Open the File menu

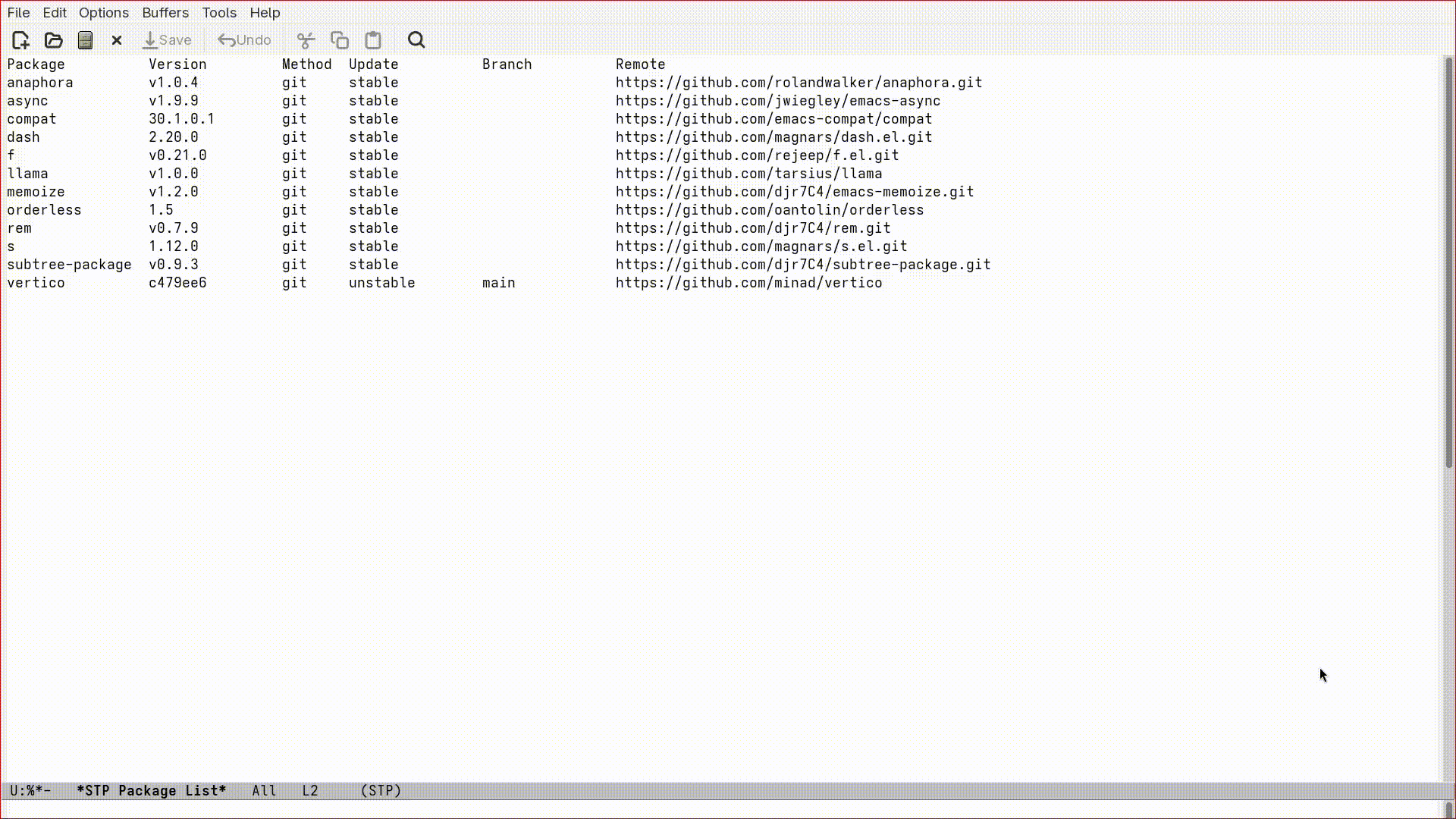(18, 13)
